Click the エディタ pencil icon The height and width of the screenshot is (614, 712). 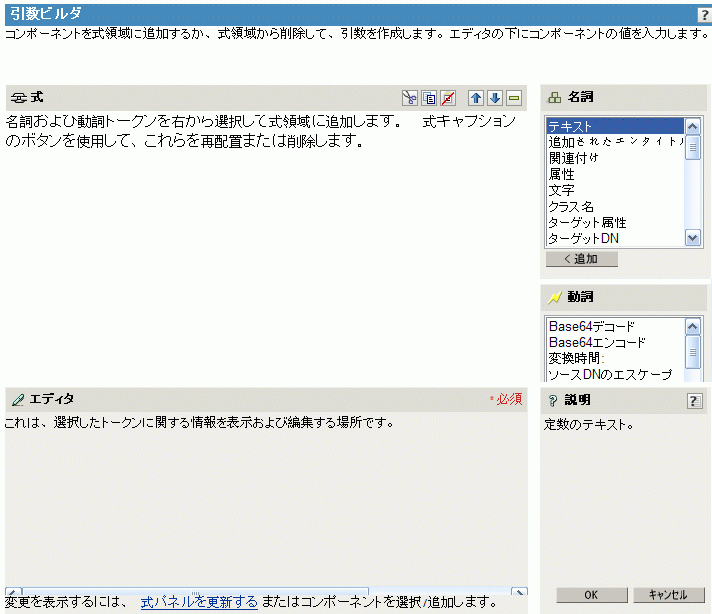[x=18, y=400]
